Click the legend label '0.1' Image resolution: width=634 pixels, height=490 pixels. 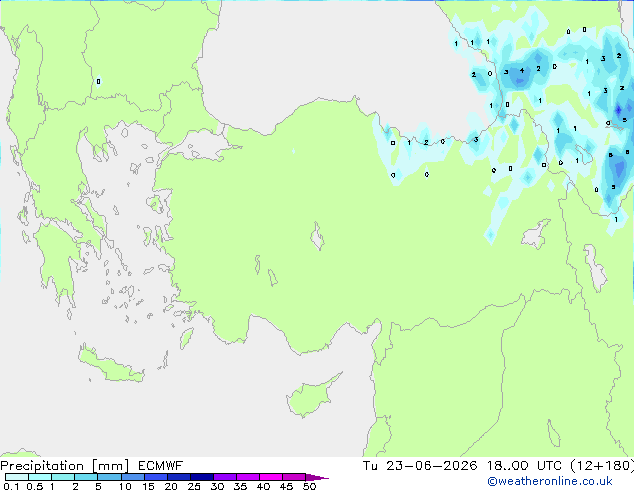click(x=11, y=486)
